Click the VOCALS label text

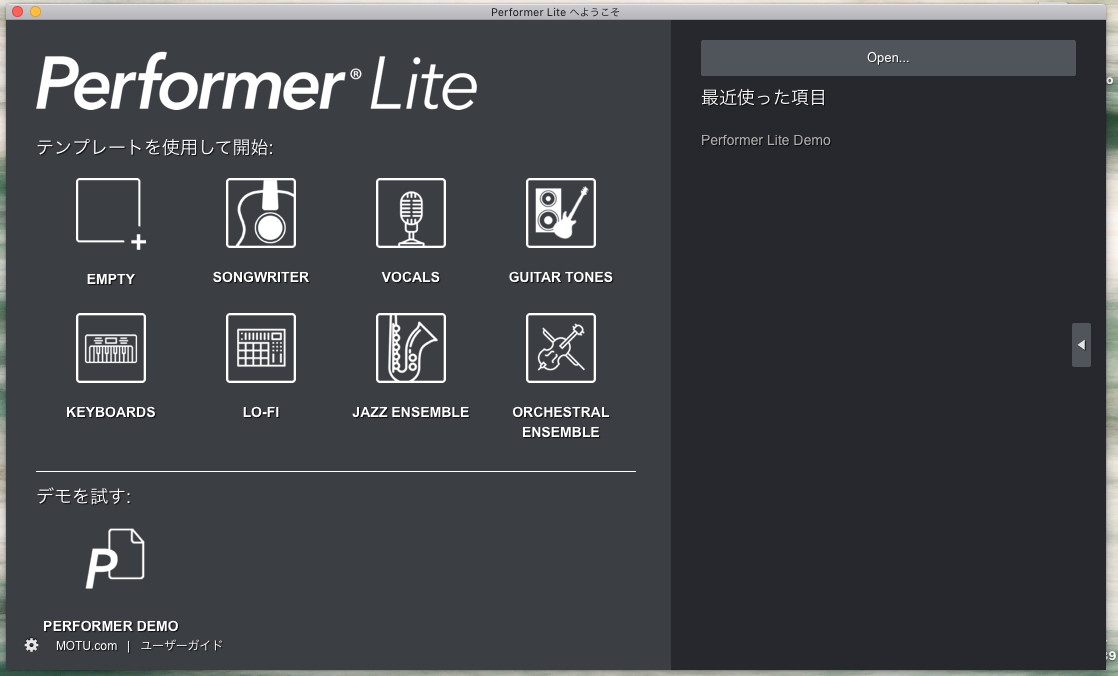click(411, 277)
